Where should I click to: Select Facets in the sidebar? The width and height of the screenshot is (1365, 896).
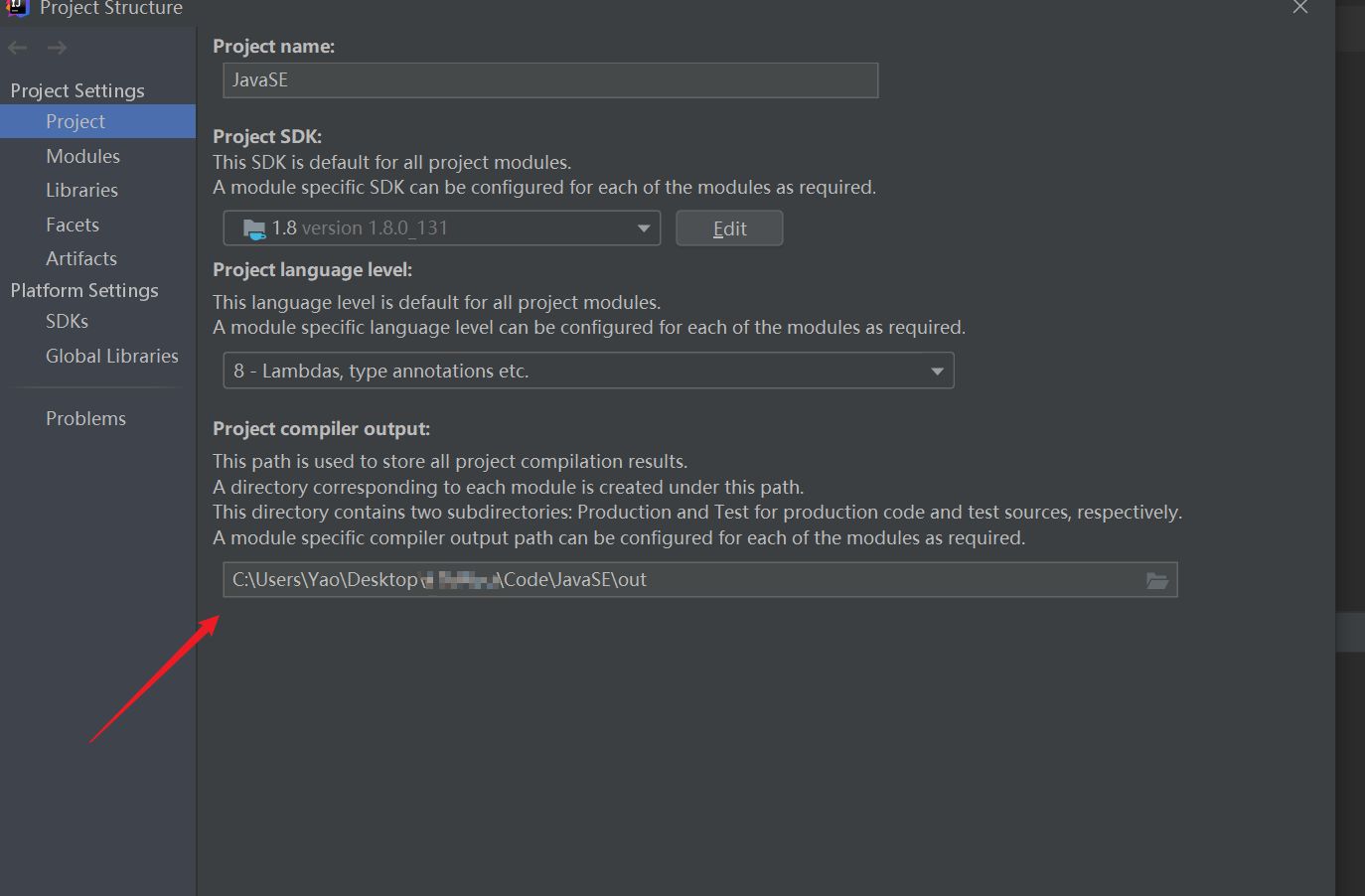point(73,224)
